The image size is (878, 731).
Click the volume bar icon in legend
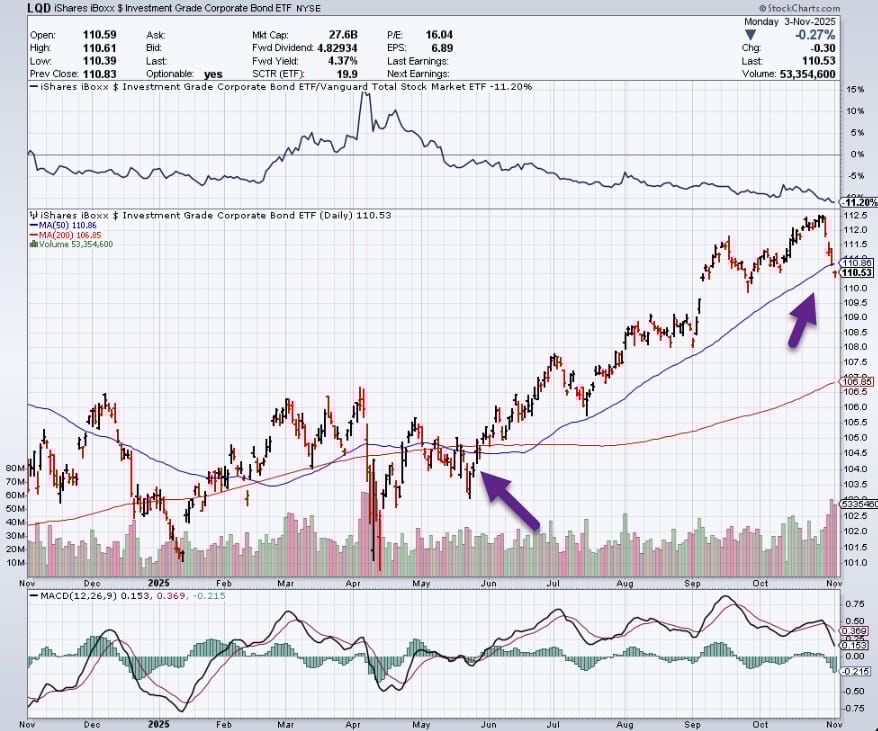coord(34,244)
